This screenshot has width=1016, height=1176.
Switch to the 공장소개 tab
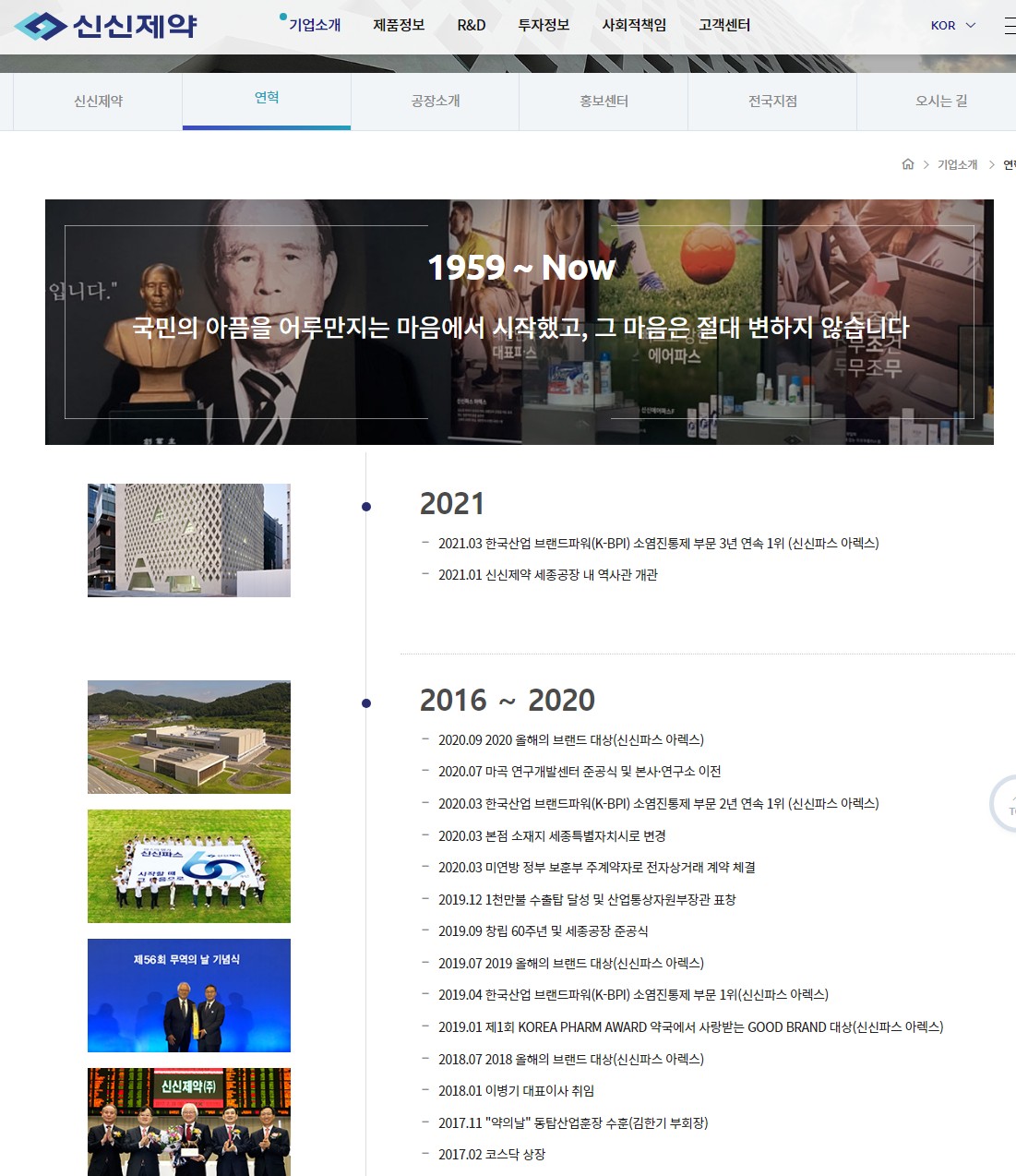tap(436, 101)
